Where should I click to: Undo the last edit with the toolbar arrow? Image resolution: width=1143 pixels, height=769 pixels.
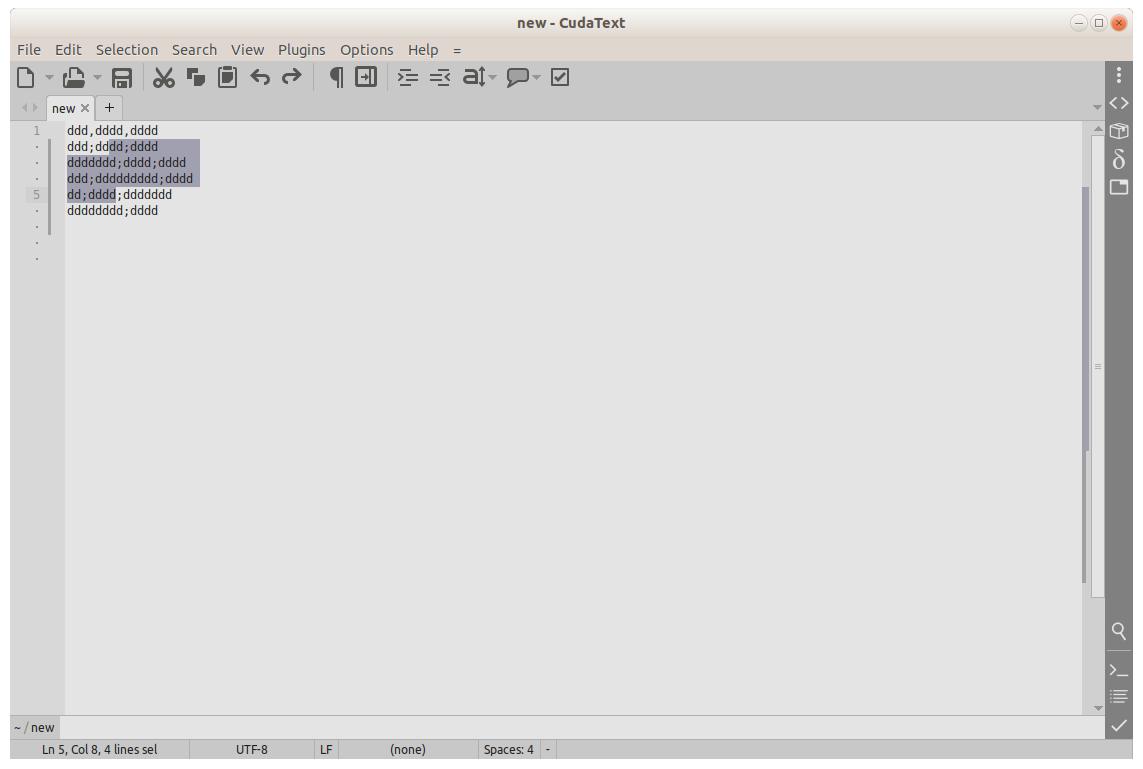(260, 78)
